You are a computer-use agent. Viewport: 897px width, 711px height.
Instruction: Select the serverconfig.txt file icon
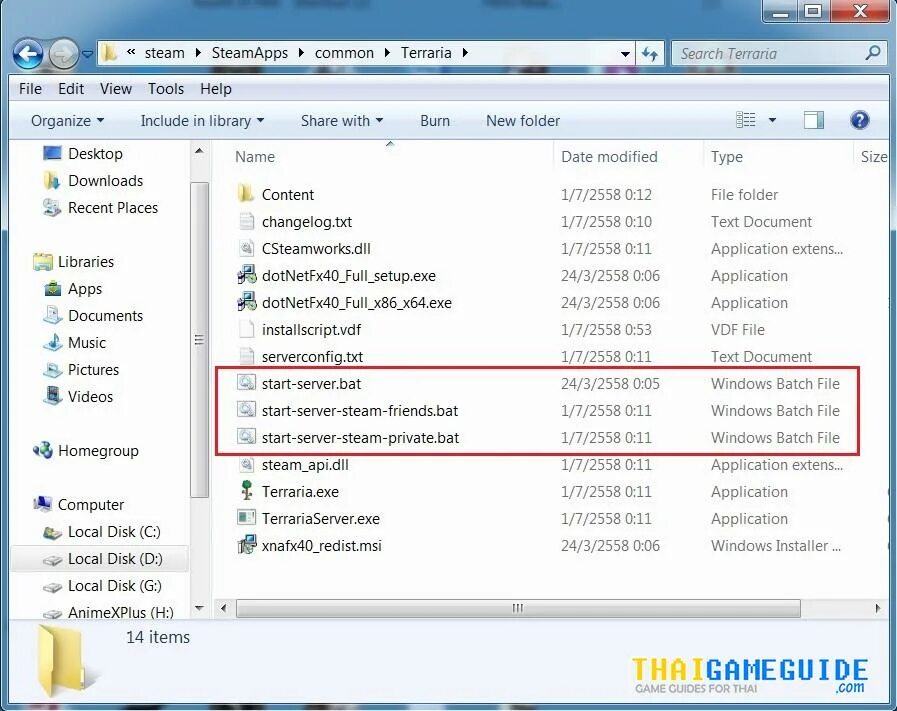246,356
